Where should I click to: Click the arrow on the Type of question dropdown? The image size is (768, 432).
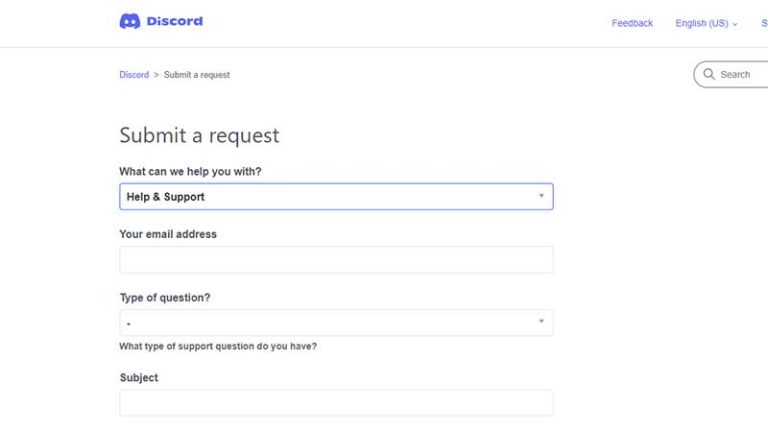541,321
